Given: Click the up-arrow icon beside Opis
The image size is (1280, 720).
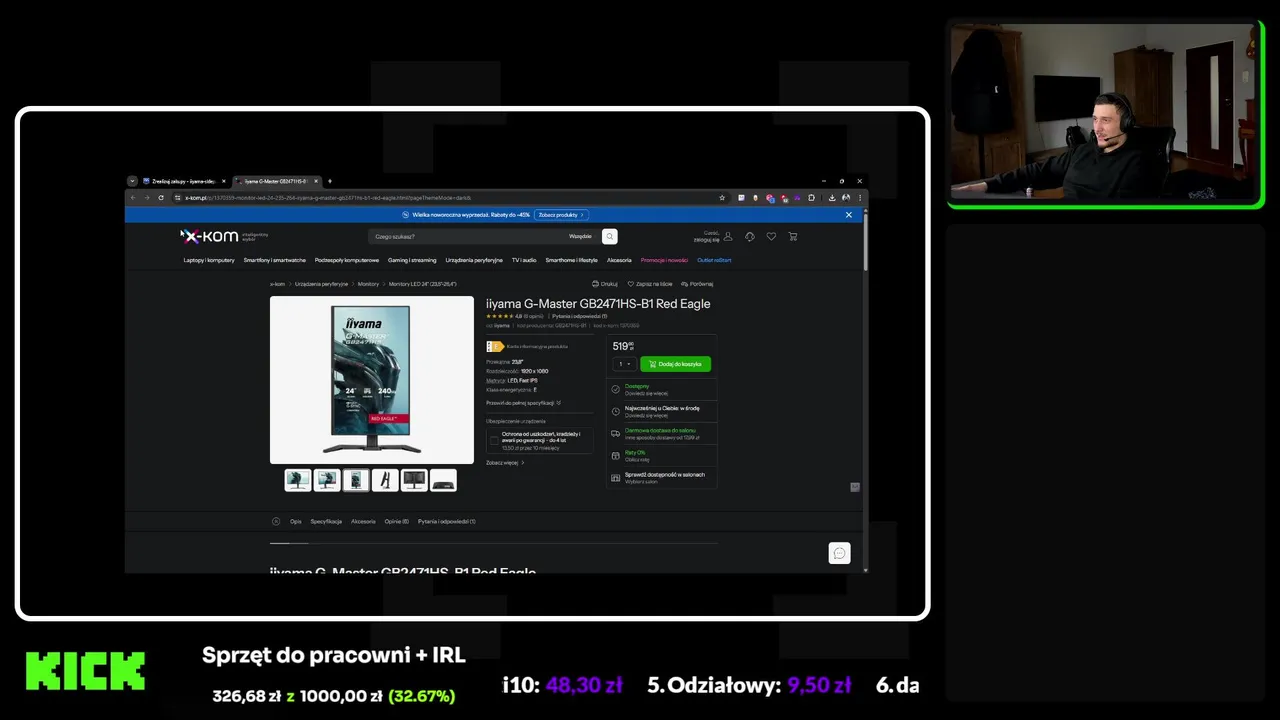Looking at the screenshot, I should coord(276,521).
